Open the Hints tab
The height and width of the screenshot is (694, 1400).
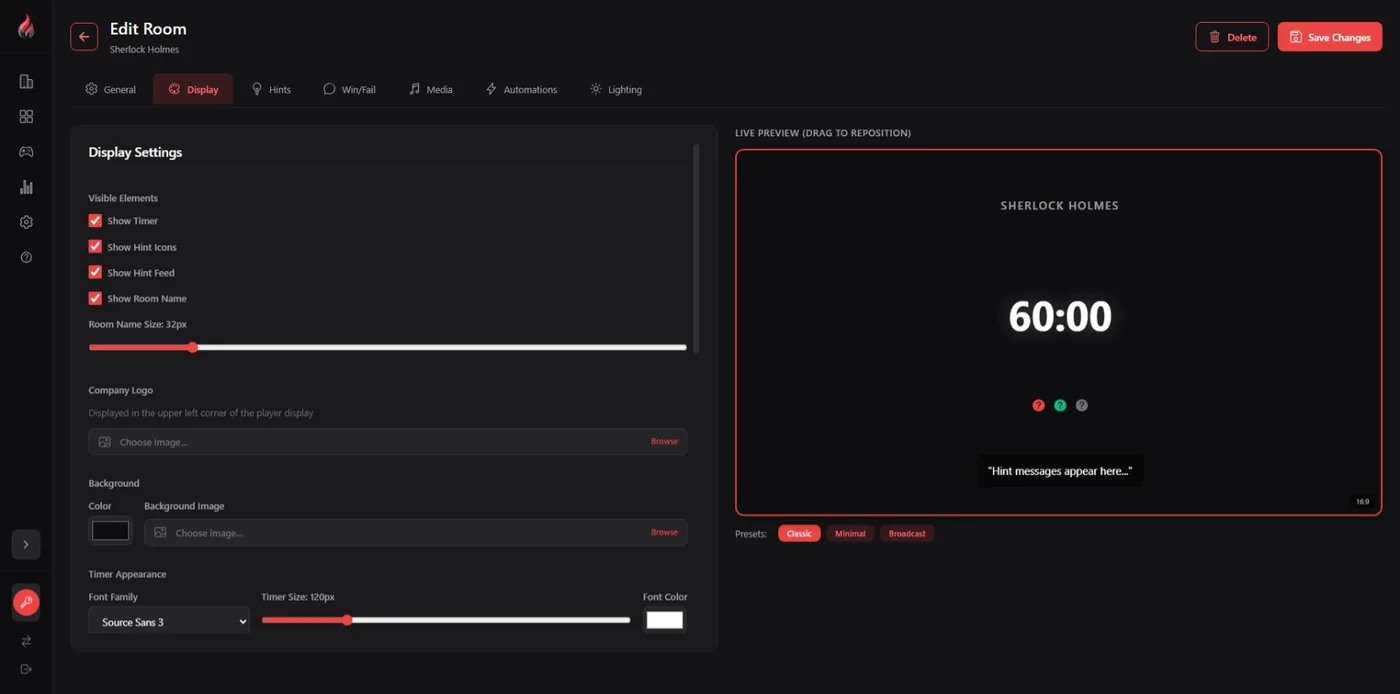tap(271, 89)
